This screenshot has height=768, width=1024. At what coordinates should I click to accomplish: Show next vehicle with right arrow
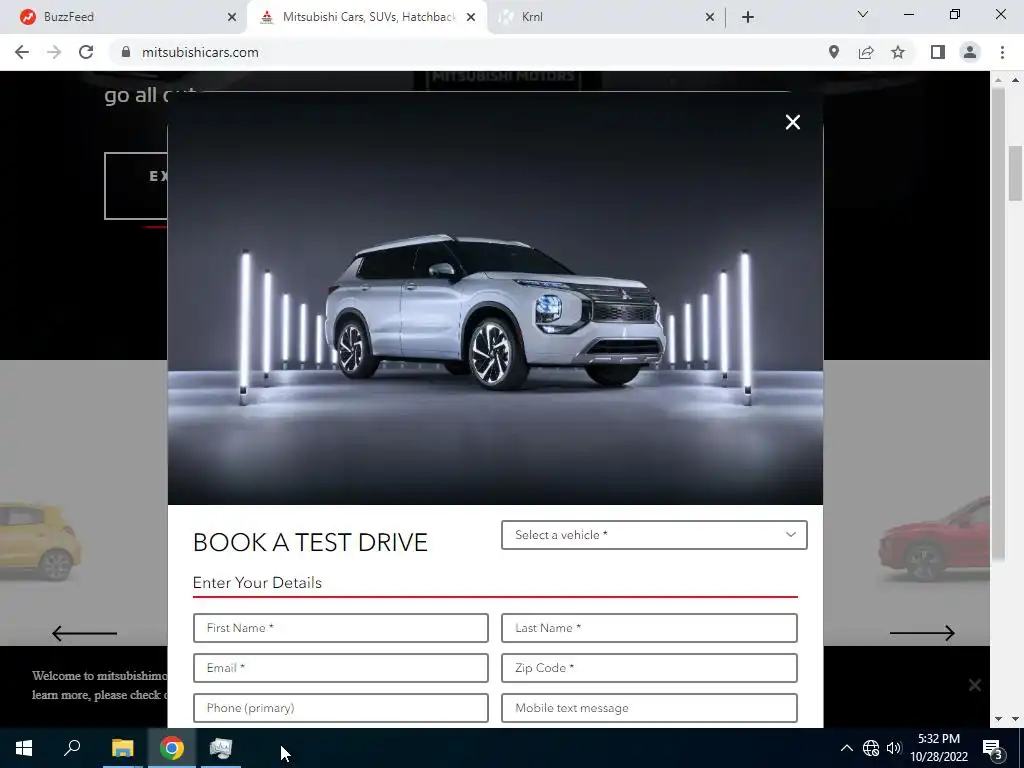click(x=922, y=633)
